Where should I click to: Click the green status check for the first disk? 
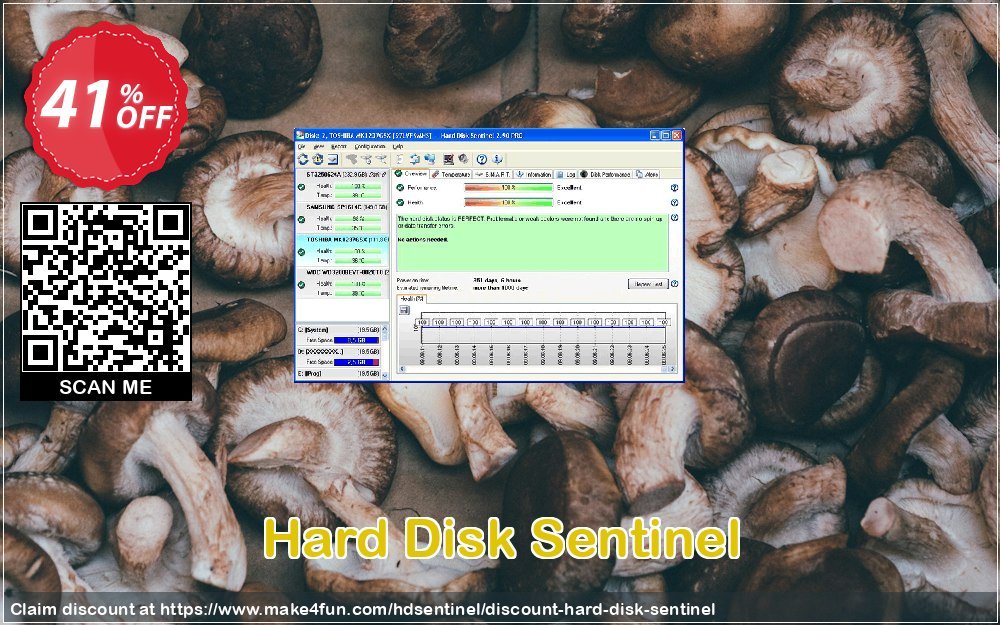click(x=301, y=187)
